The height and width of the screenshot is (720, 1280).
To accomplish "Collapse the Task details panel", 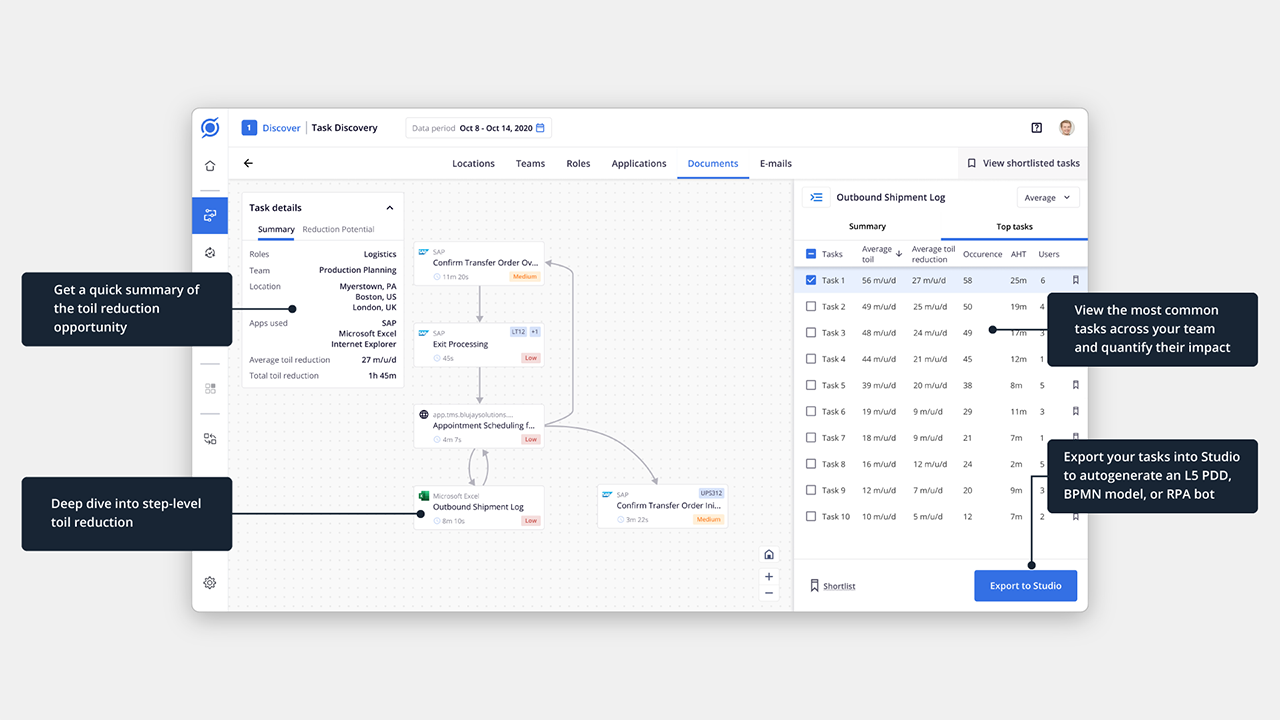I will [390, 208].
